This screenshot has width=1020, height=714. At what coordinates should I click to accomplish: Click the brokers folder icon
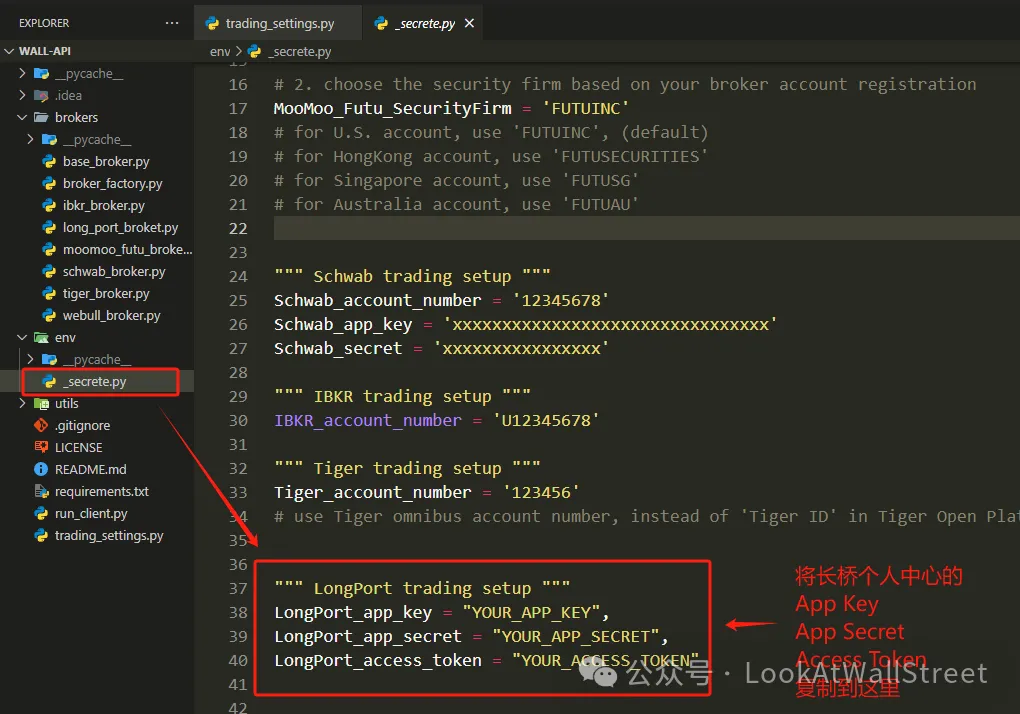tap(41, 118)
